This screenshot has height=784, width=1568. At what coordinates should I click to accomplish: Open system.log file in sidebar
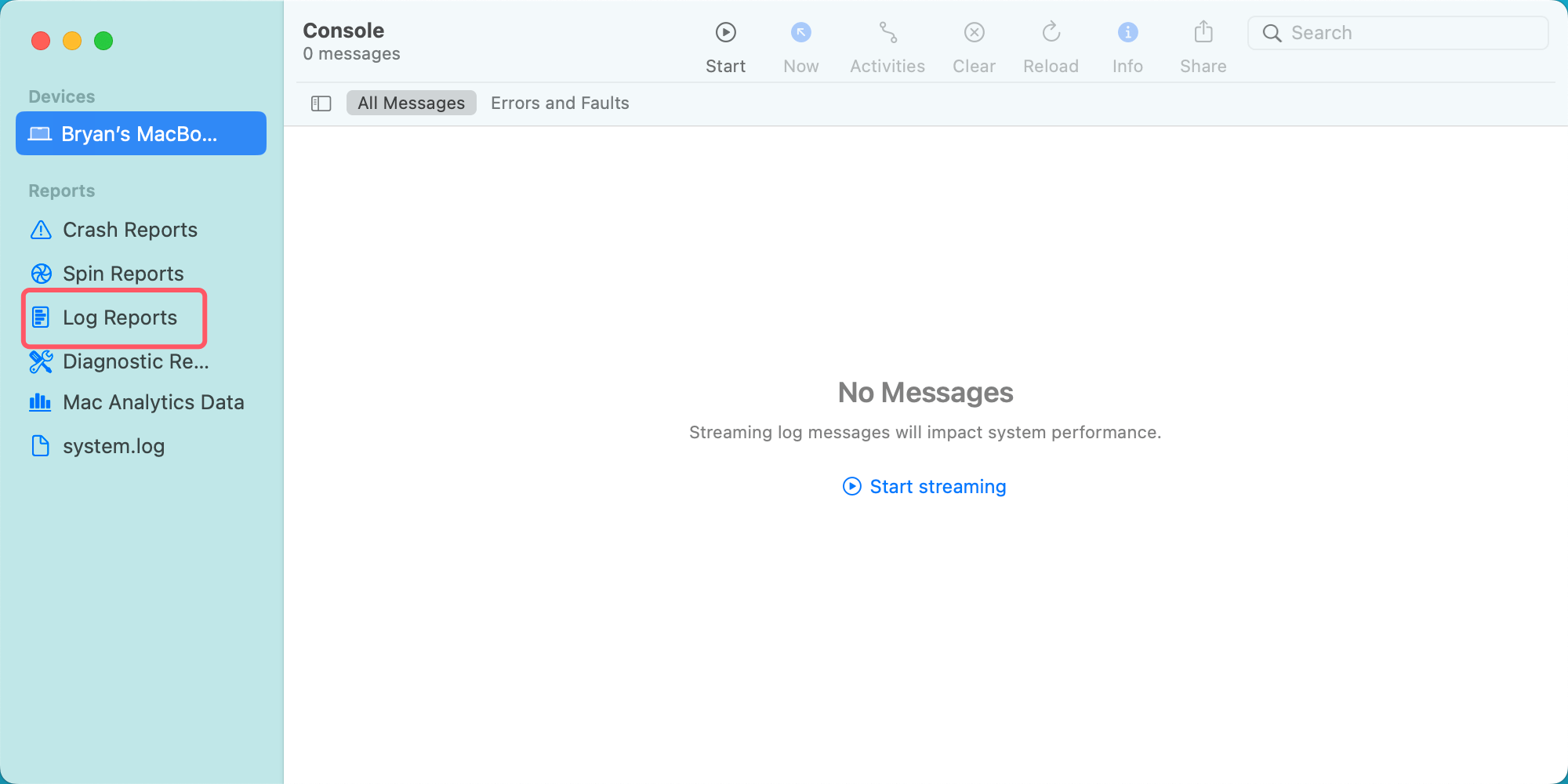click(x=113, y=446)
